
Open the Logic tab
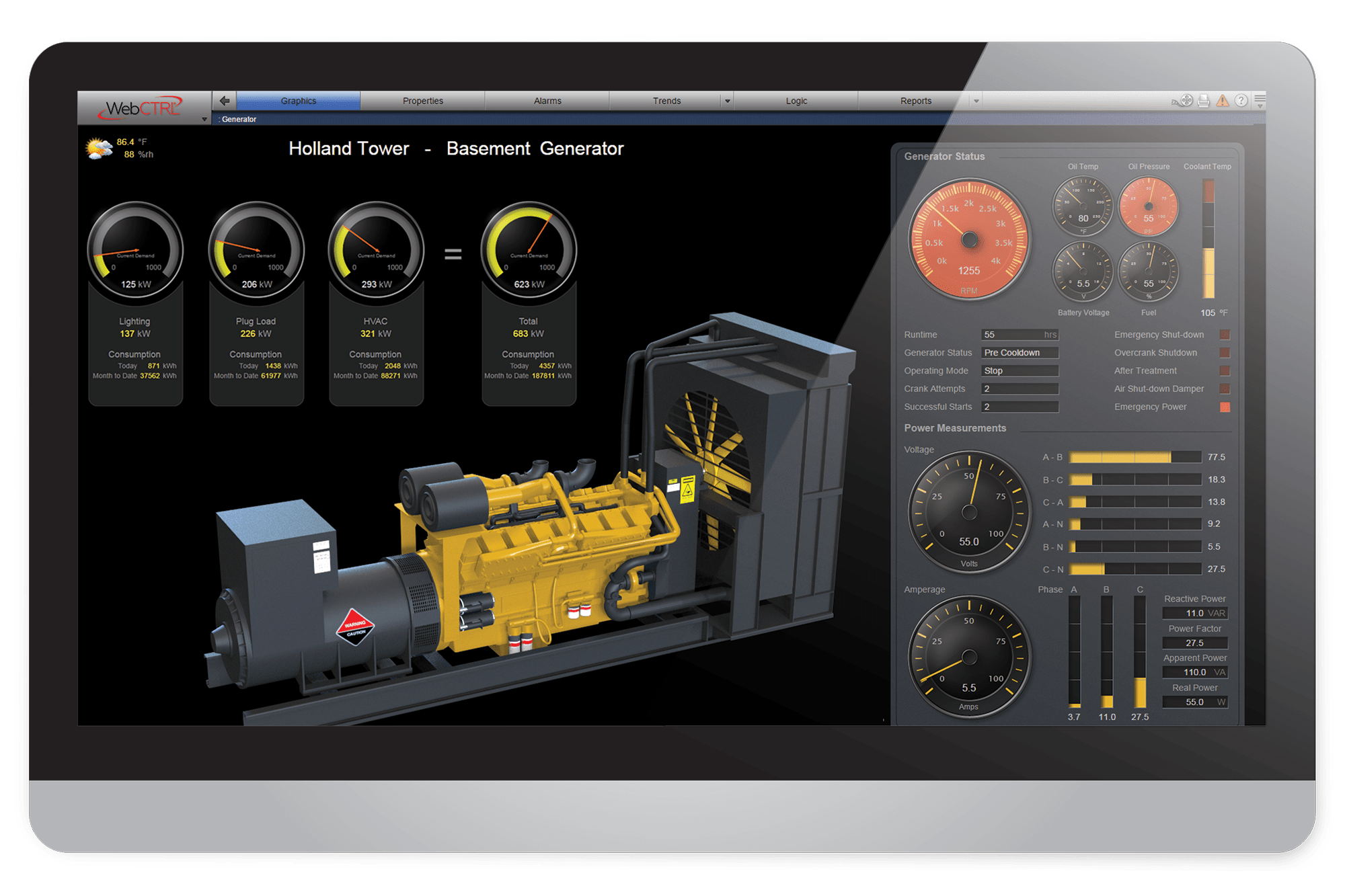(796, 101)
